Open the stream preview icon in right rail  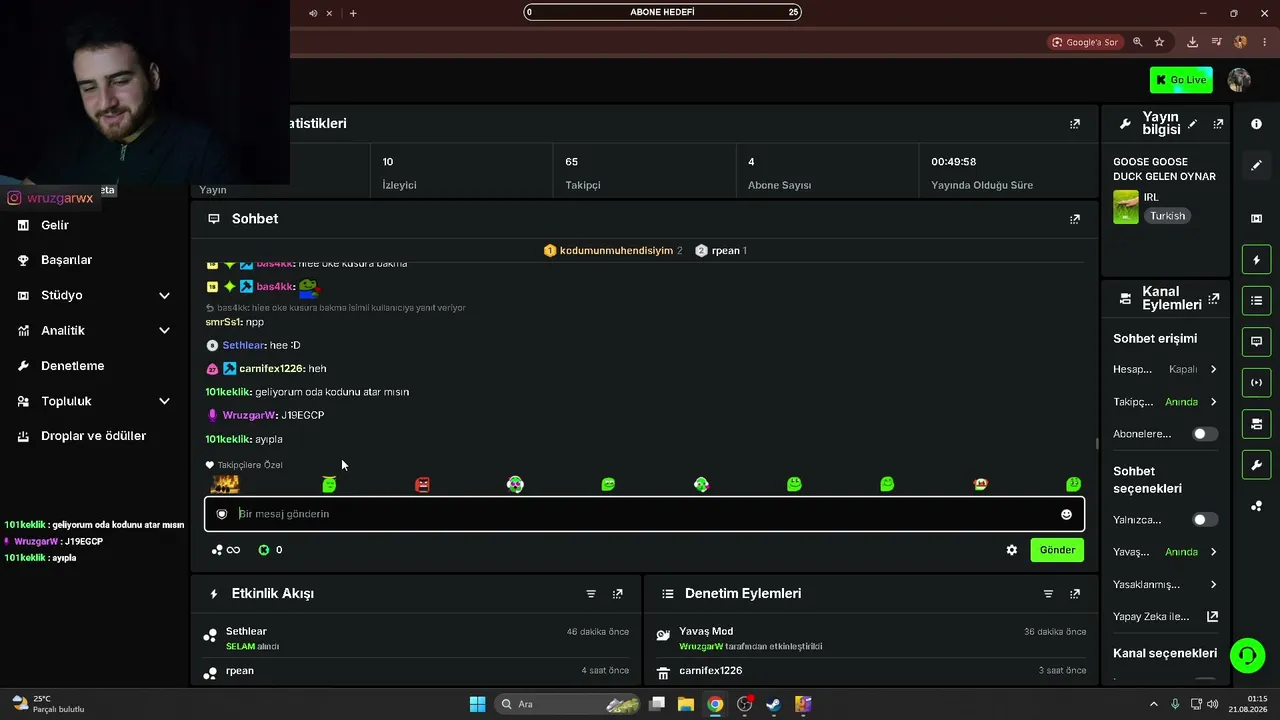[1256, 218]
